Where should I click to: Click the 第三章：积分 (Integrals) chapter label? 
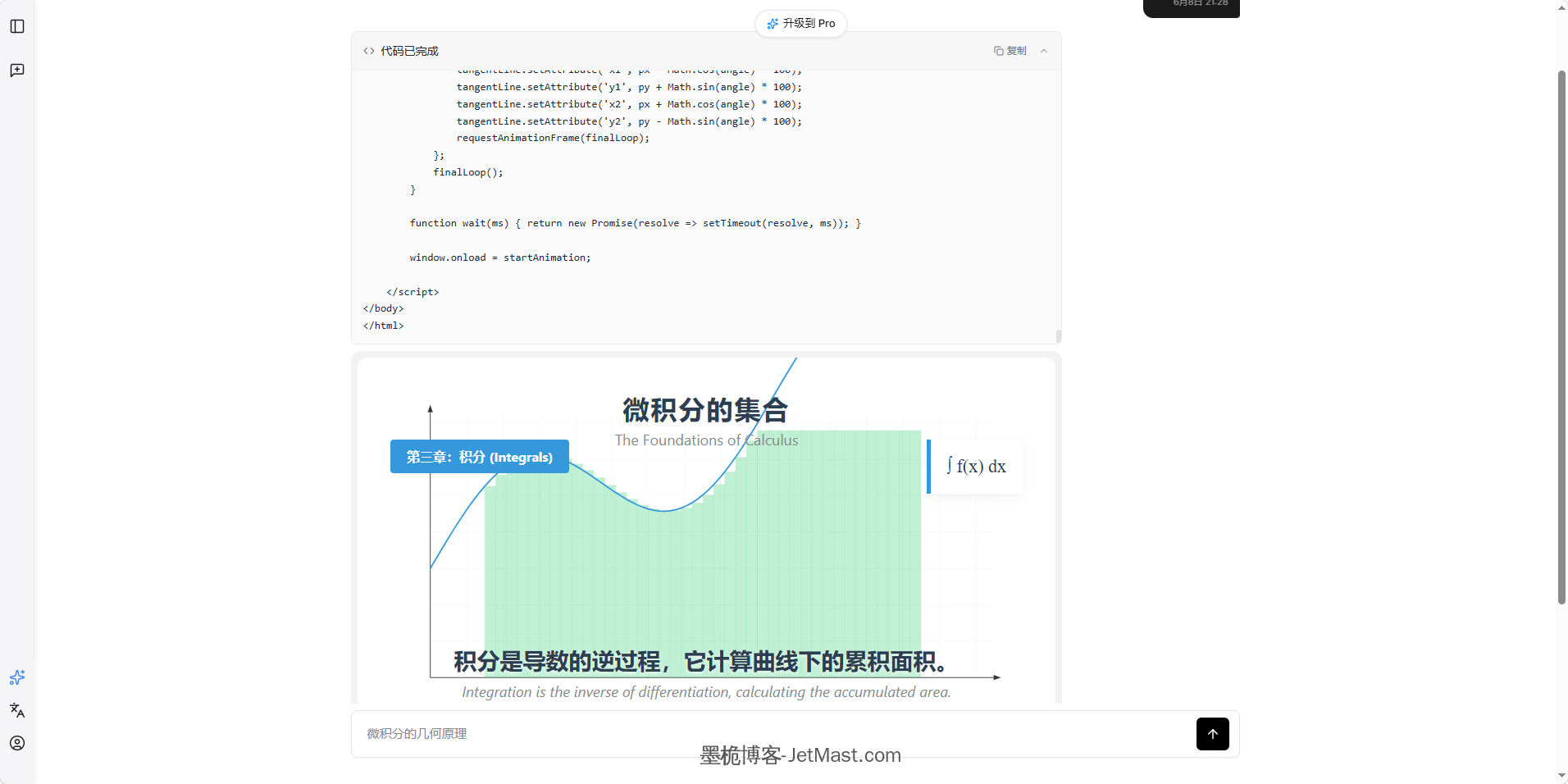(x=480, y=457)
